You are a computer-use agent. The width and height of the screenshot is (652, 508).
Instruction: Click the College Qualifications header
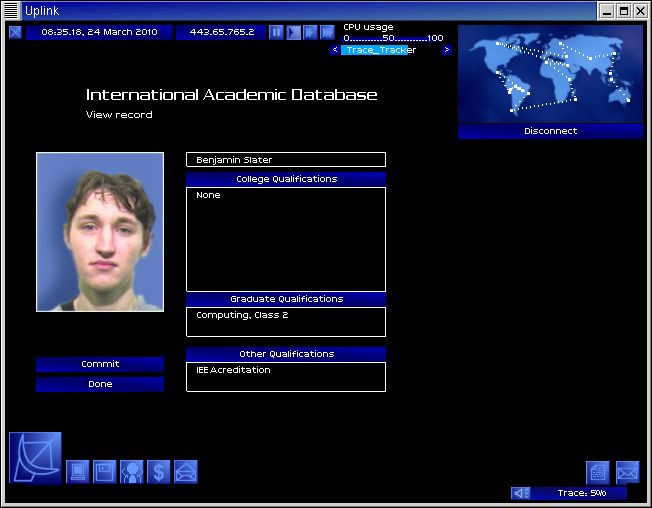pyautogui.click(x=286, y=179)
